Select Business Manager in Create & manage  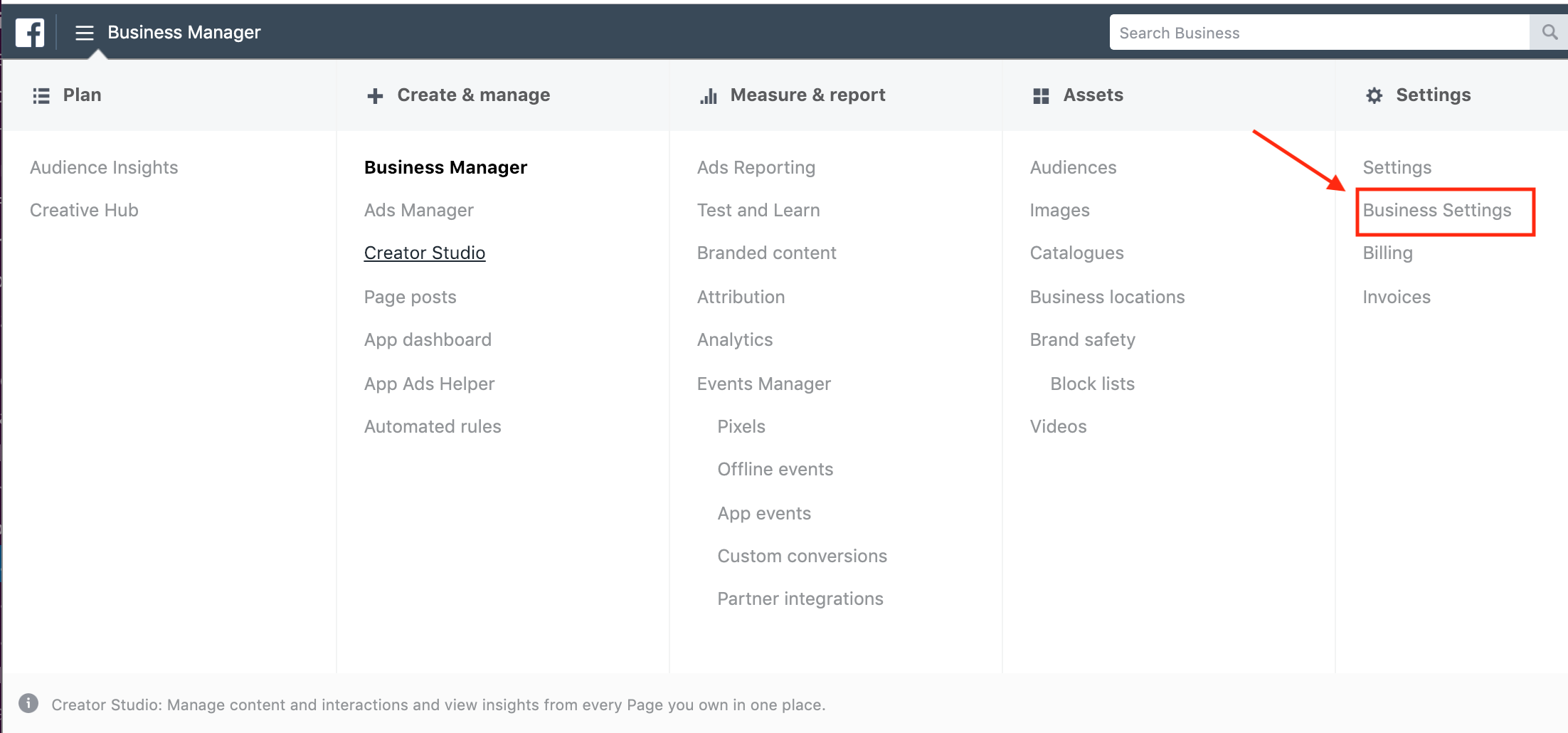tap(445, 167)
